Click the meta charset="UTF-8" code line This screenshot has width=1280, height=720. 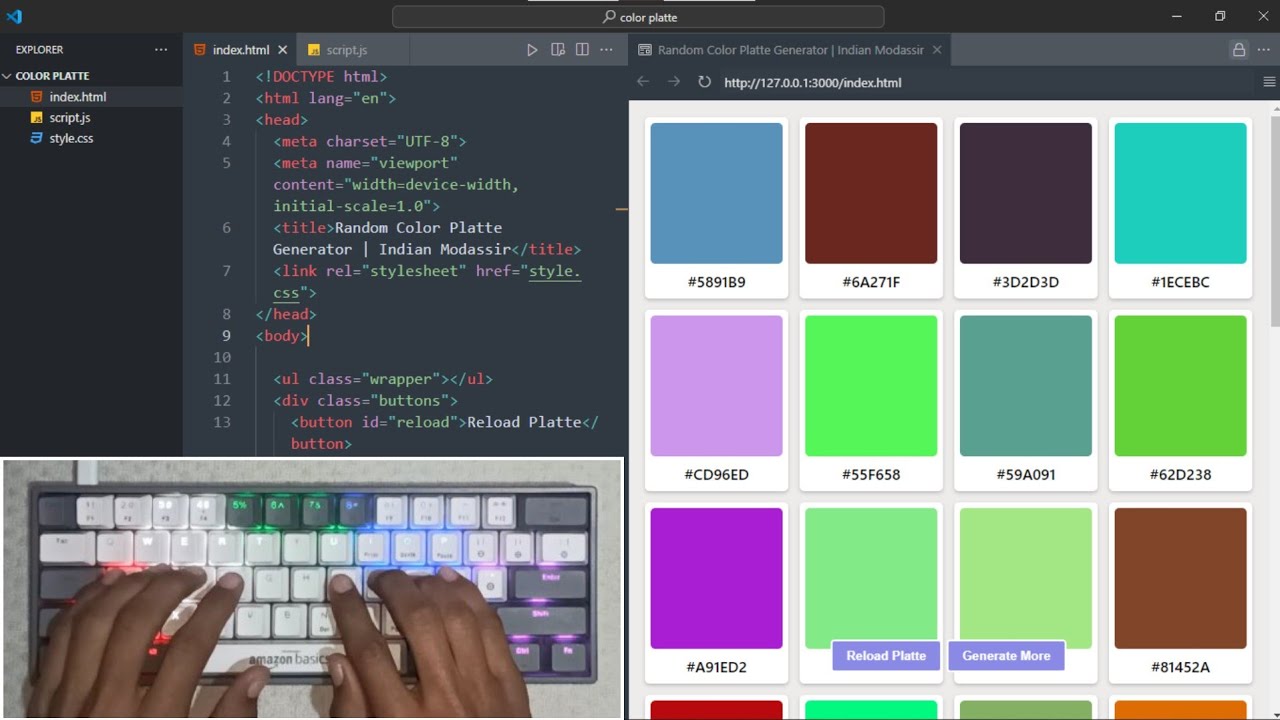click(370, 141)
